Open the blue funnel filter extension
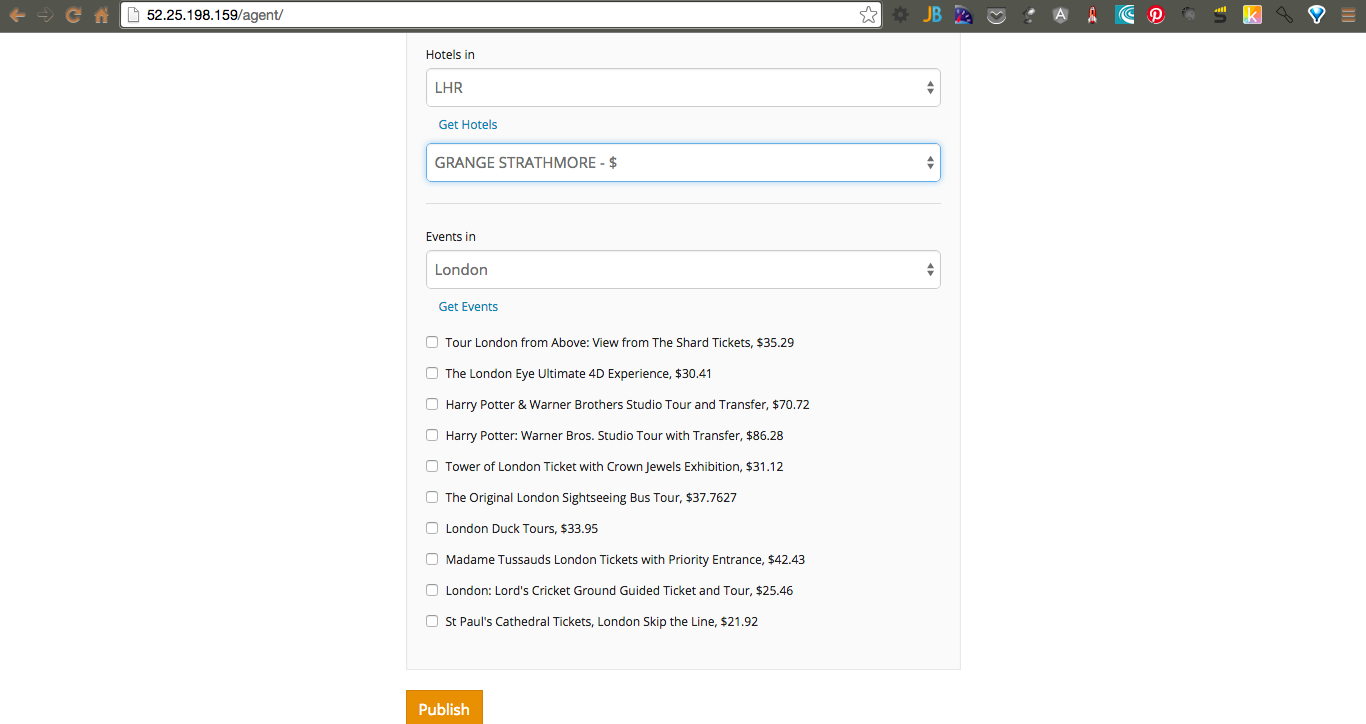This screenshot has height=724, width=1366. pos(1316,15)
